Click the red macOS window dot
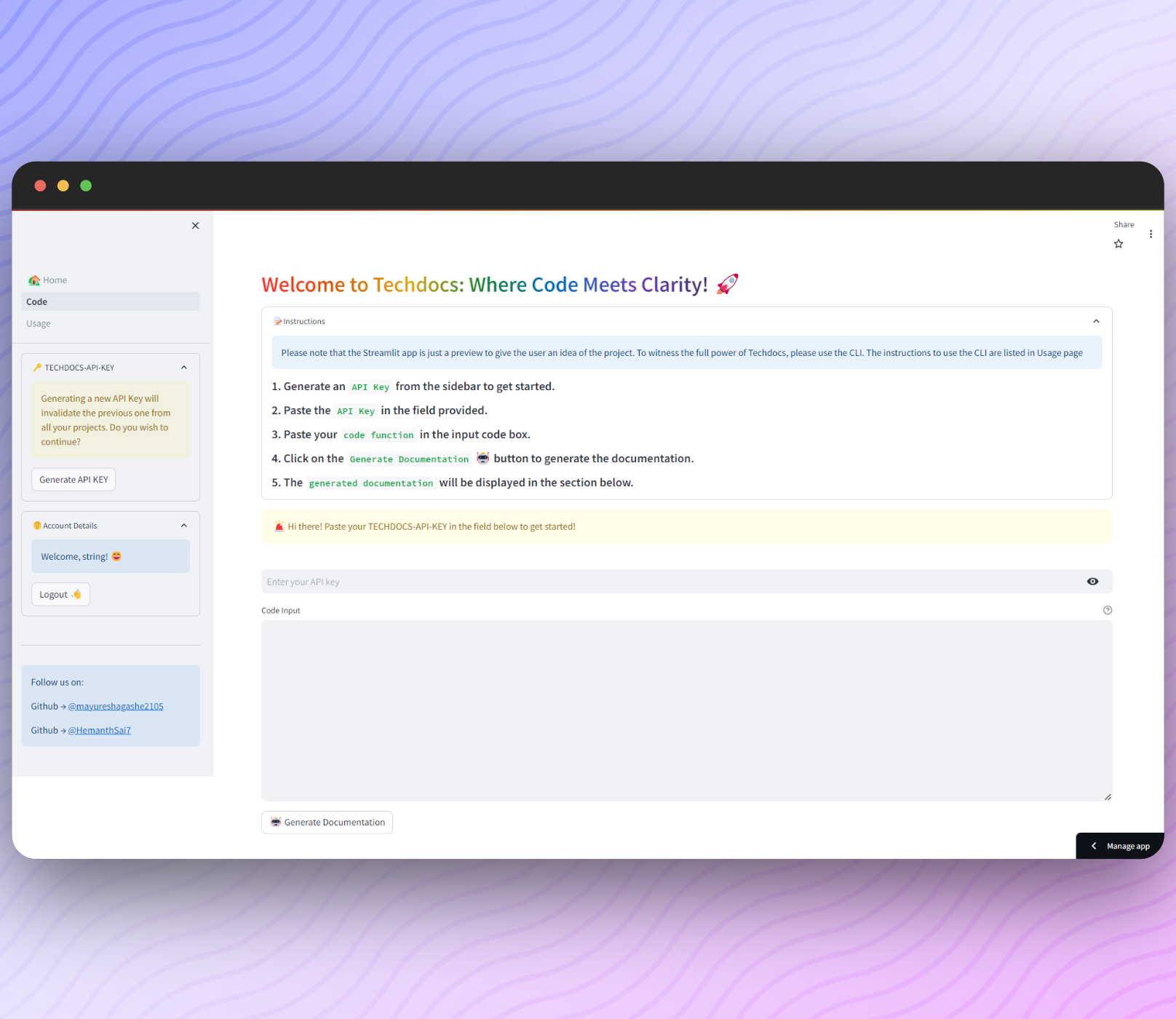Screen dimensions: 1176x1019 [41, 186]
